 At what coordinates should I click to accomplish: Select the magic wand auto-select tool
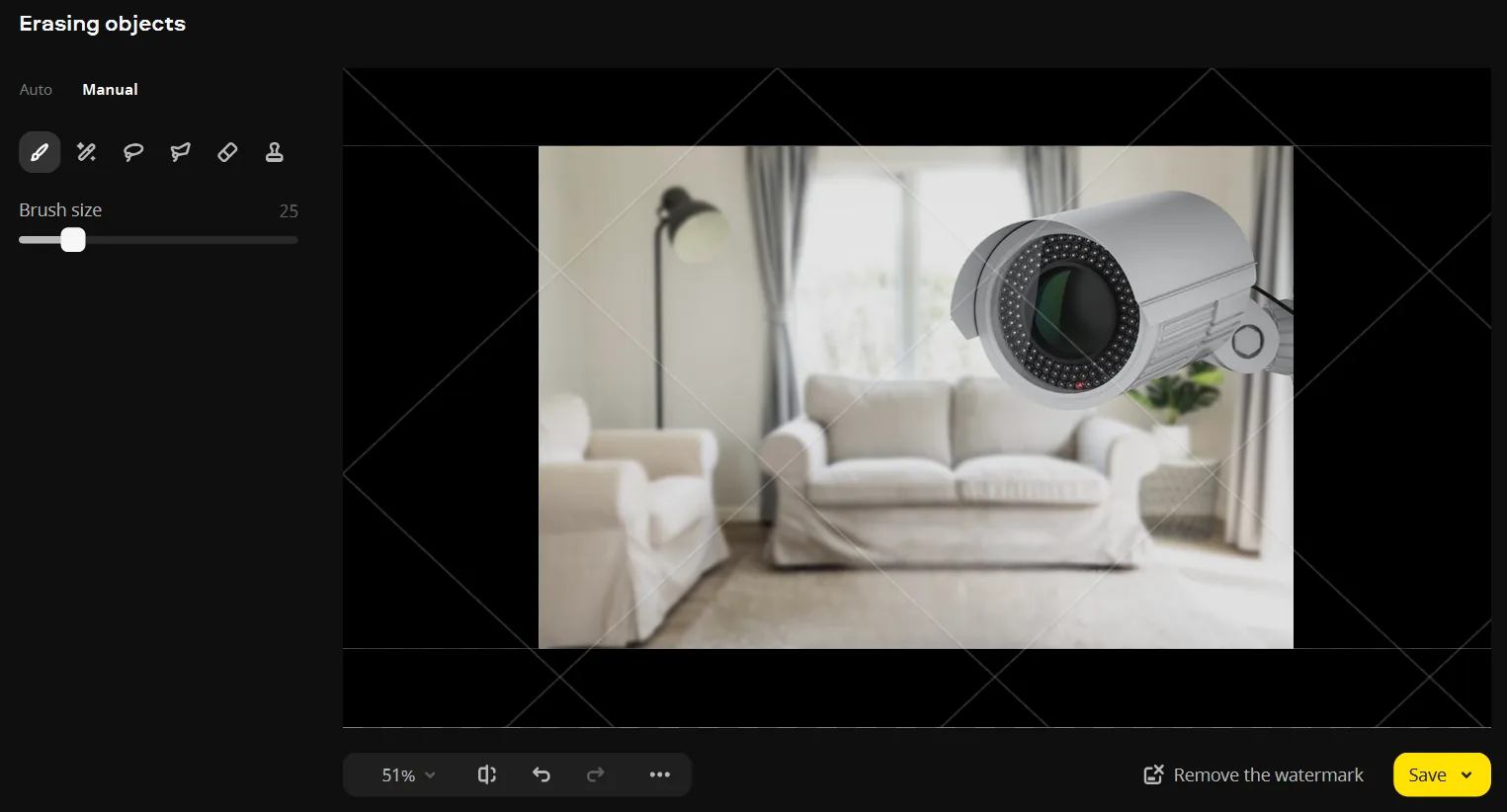pos(86,152)
